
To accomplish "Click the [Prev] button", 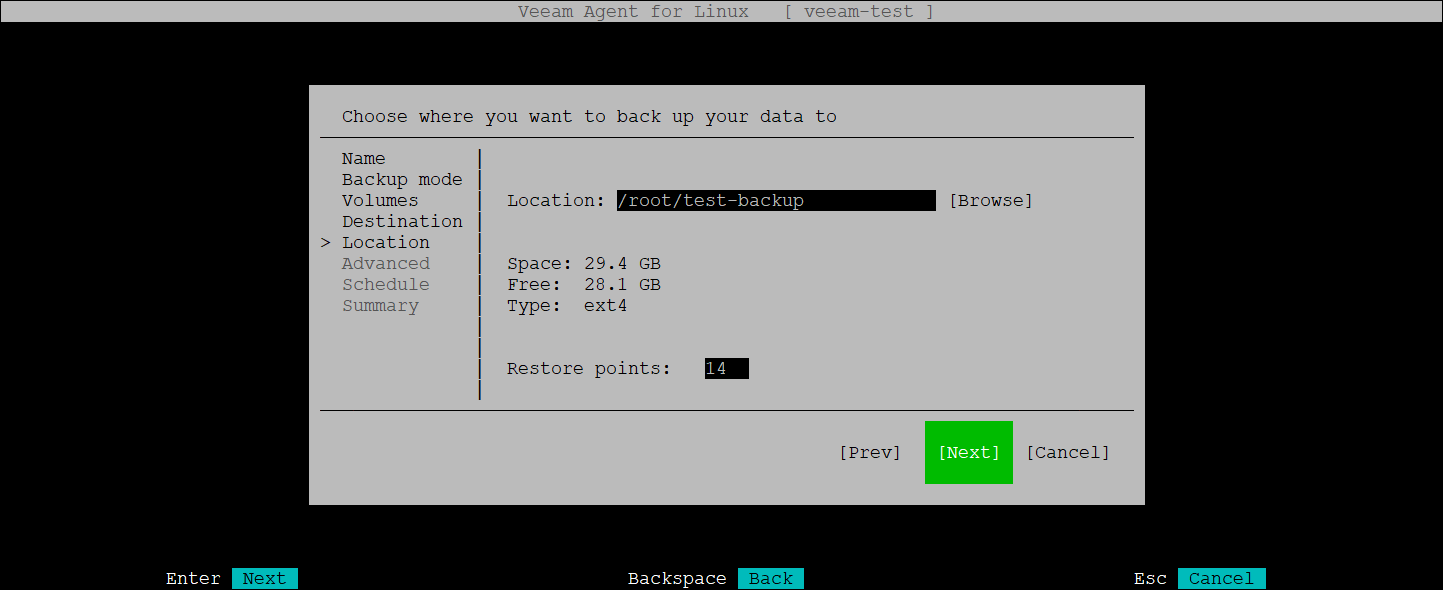I will [x=870, y=452].
